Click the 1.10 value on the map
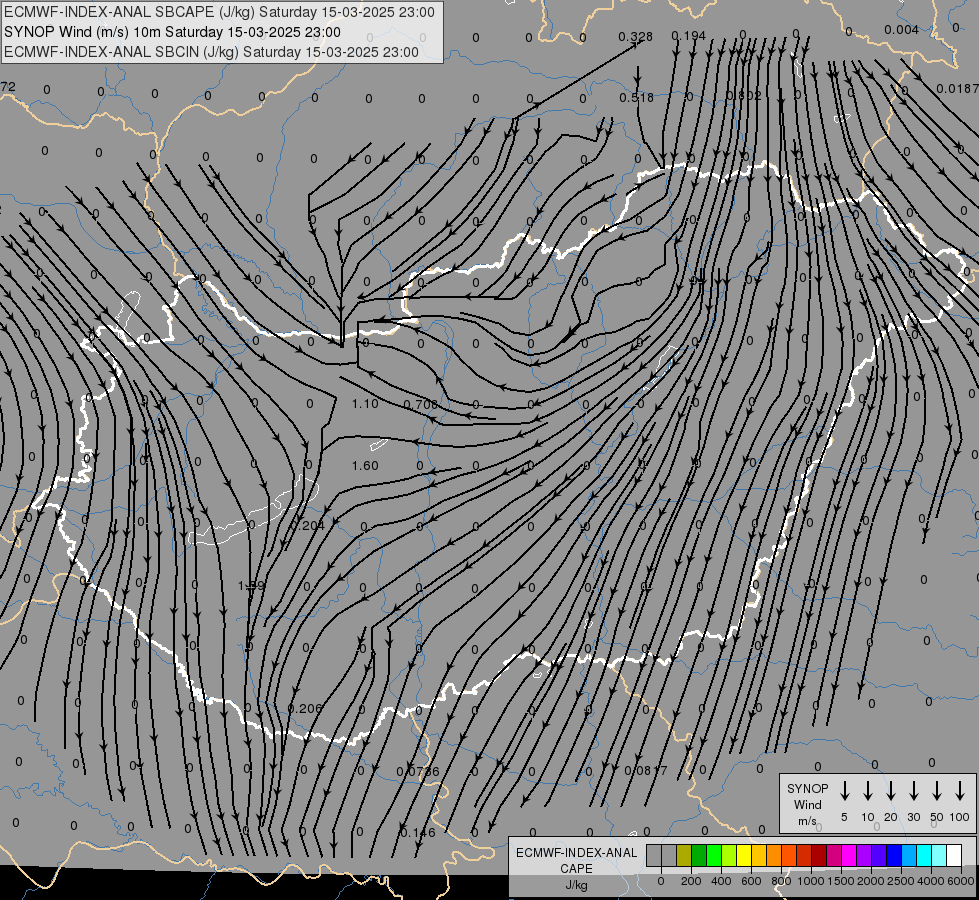Viewport: 979px width, 900px height. pyautogui.click(x=365, y=404)
